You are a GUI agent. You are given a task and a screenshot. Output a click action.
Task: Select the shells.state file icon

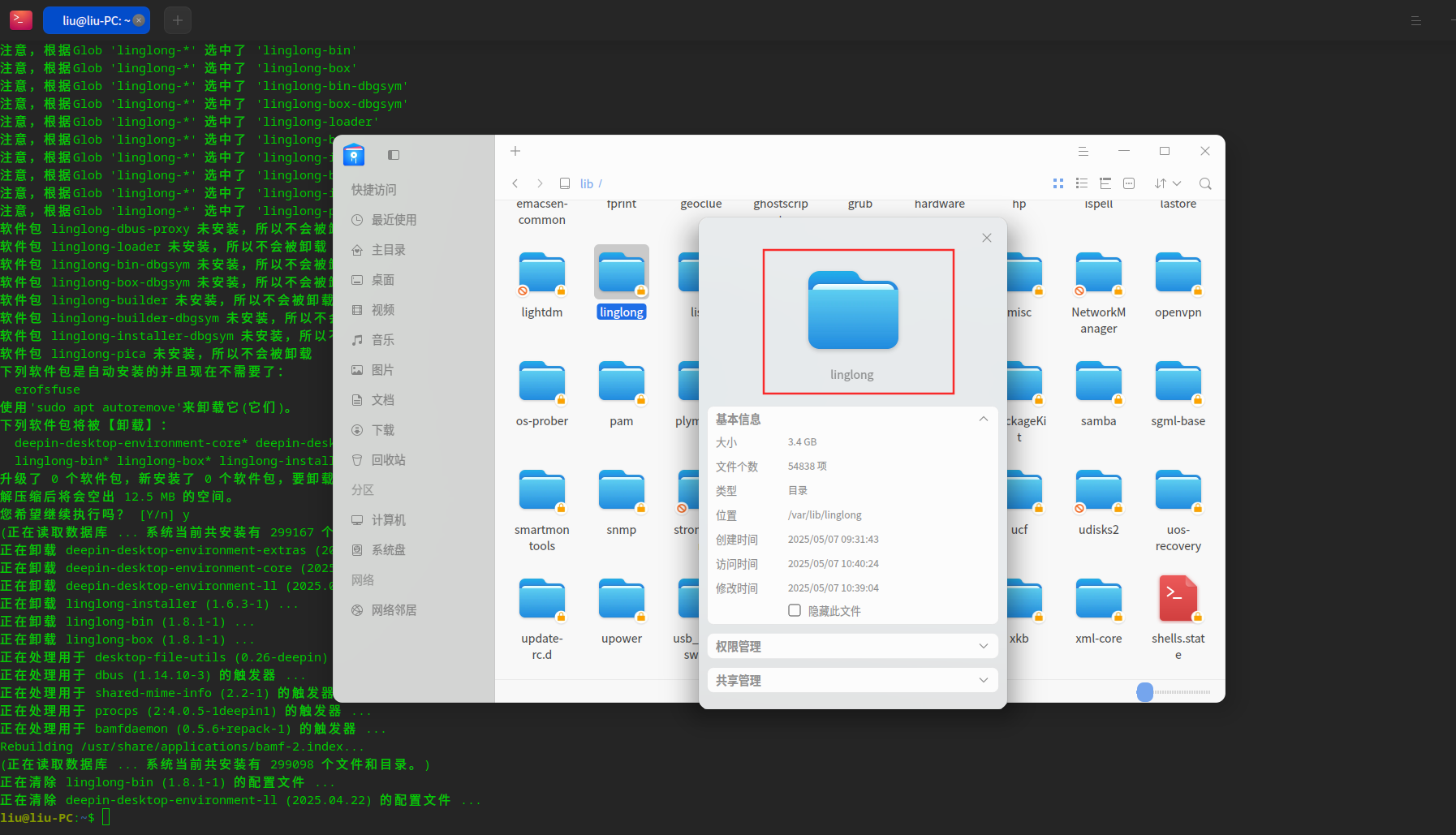click(1178, 600)
